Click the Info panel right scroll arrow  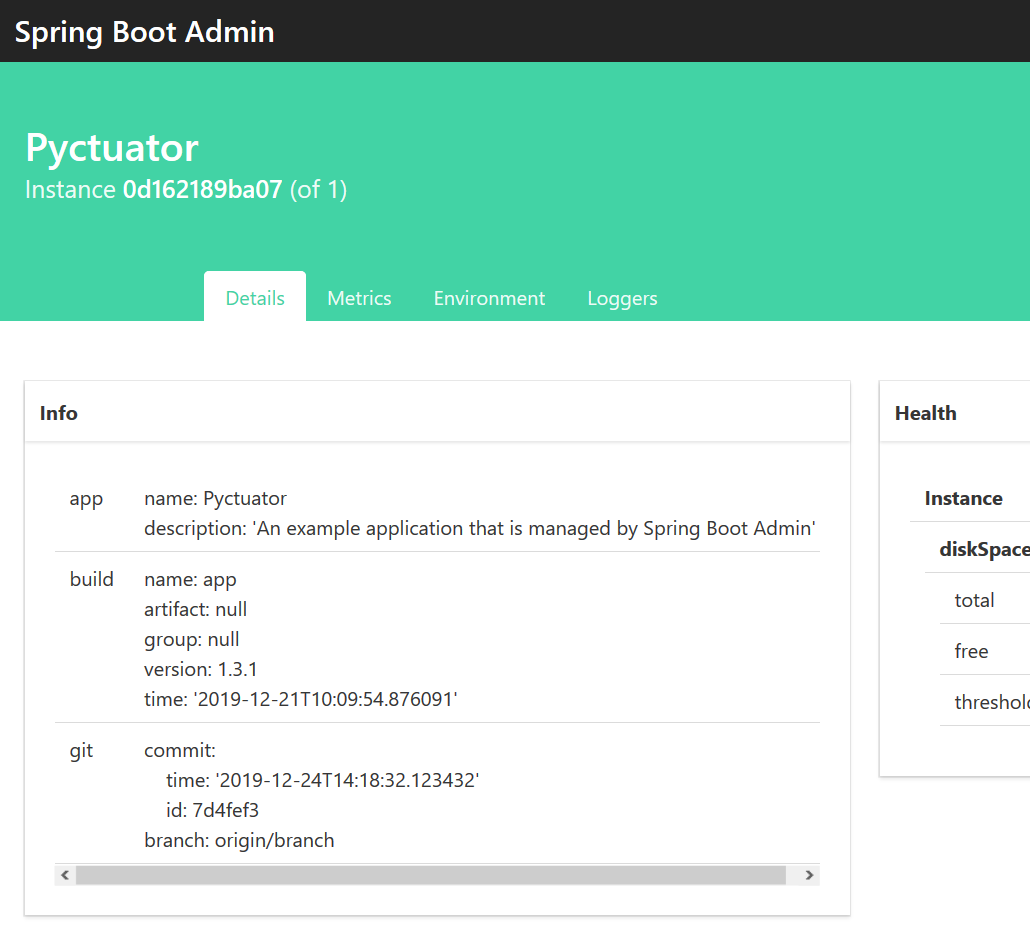[809, 875]
